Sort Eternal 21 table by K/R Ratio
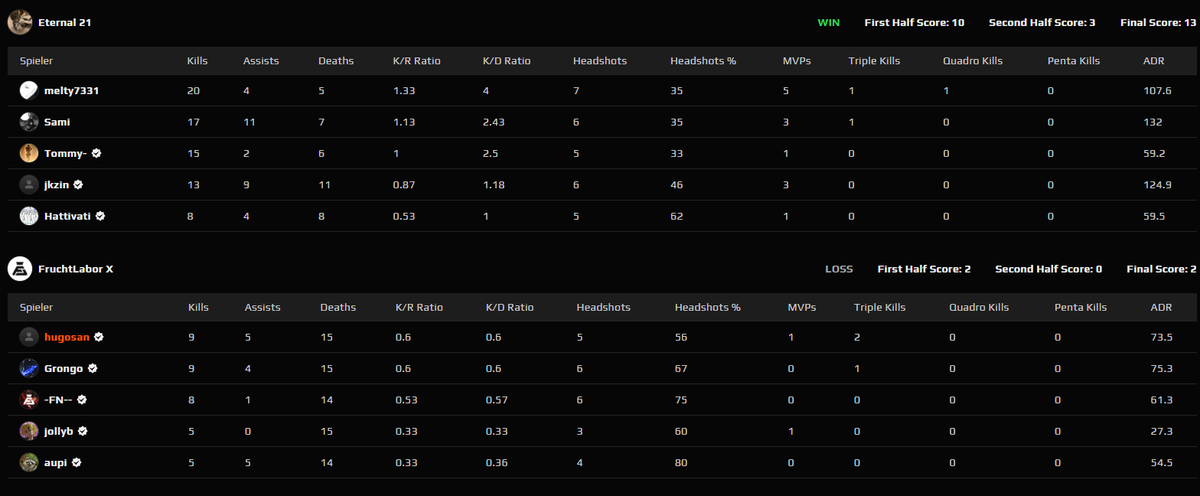This screenshot has height=496, width=1200. (x=416, y=60)
